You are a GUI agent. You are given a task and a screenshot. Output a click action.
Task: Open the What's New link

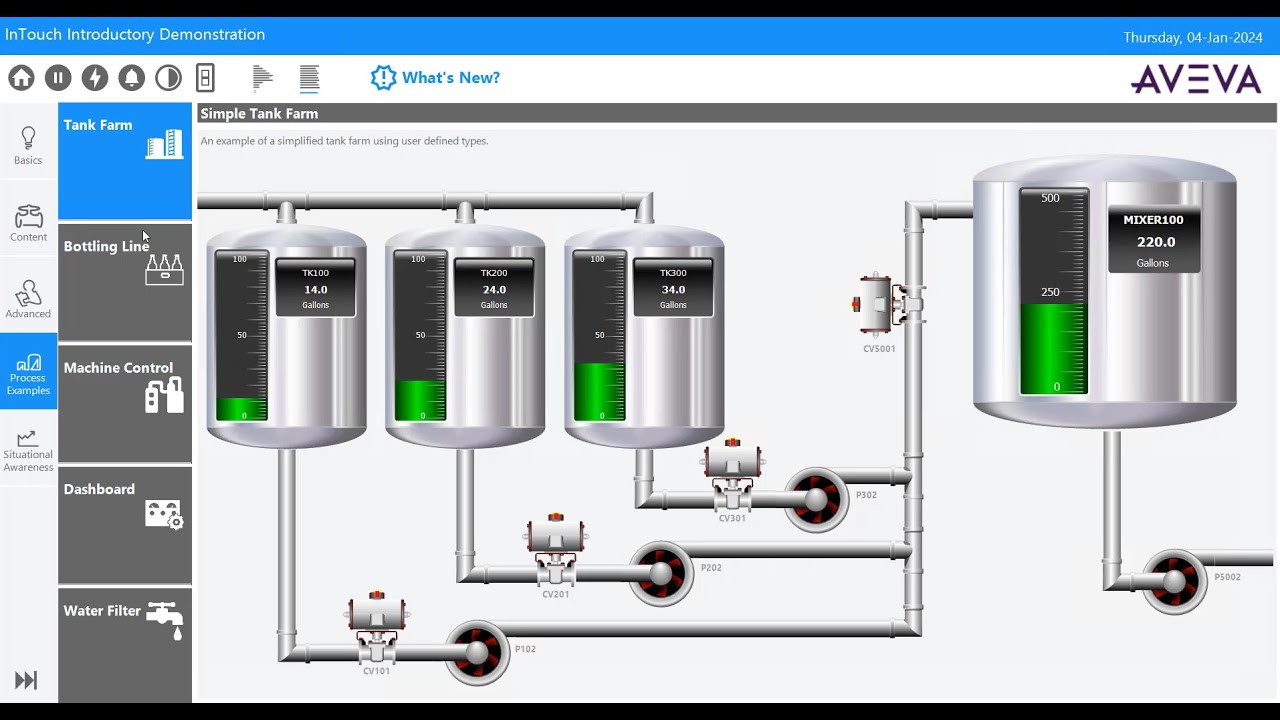[435, 78]
